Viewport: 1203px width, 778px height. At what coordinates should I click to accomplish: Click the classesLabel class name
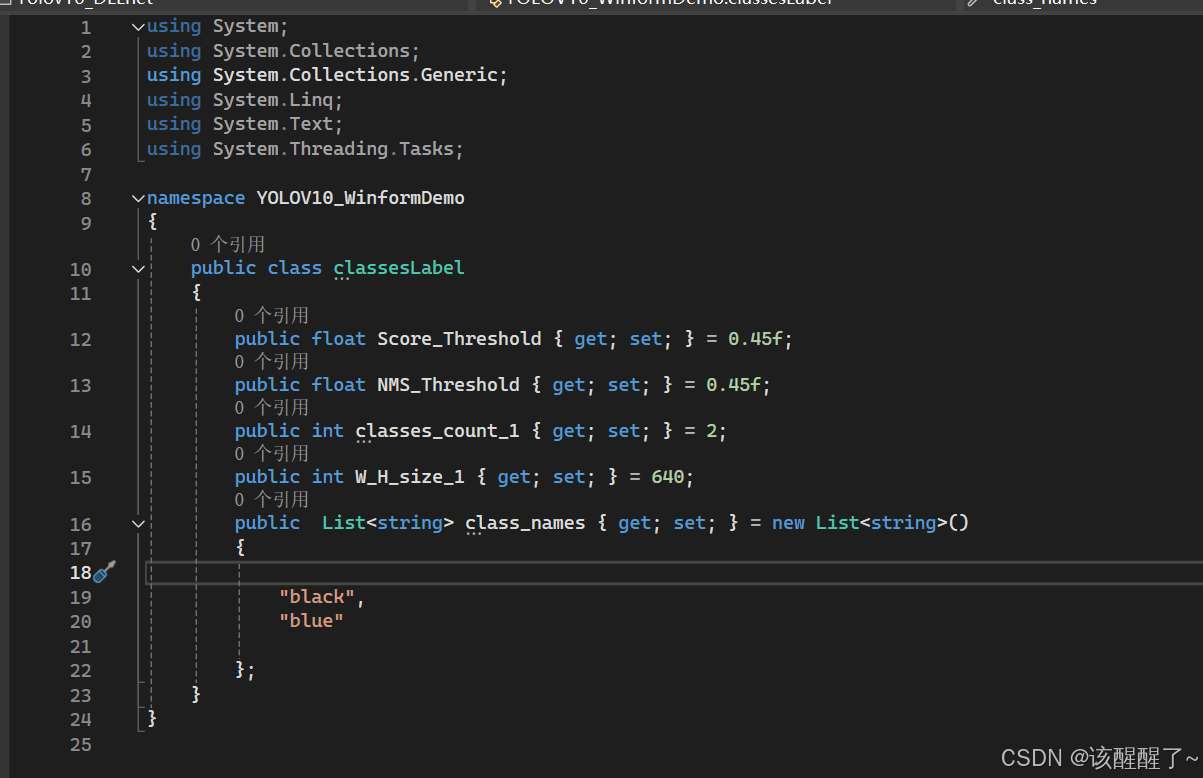pyautogui.click(x=399, y=268)
